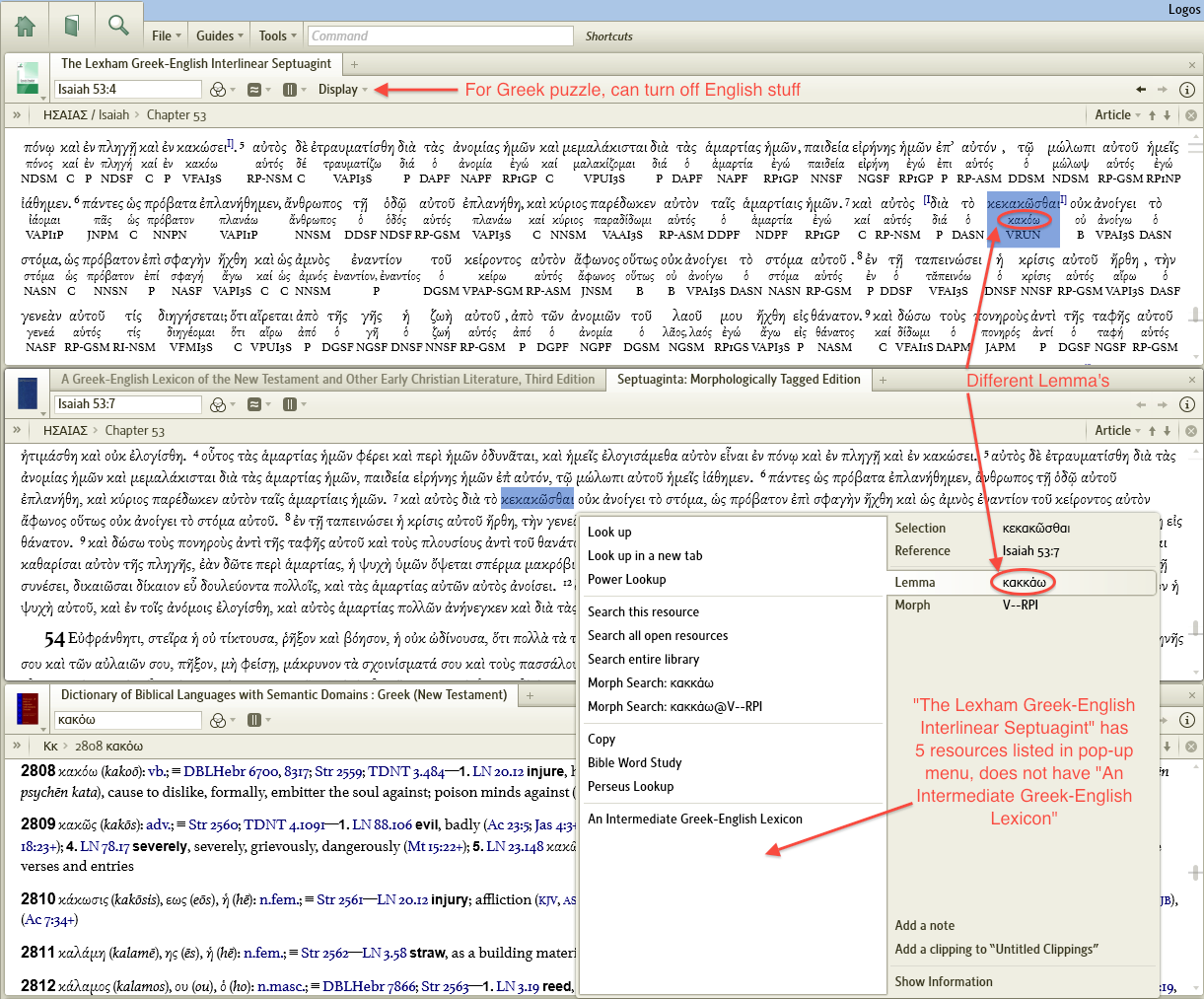Click the column layout icon in Dictionary panel
Screen dimensions: 1204x999
(254, 720)
